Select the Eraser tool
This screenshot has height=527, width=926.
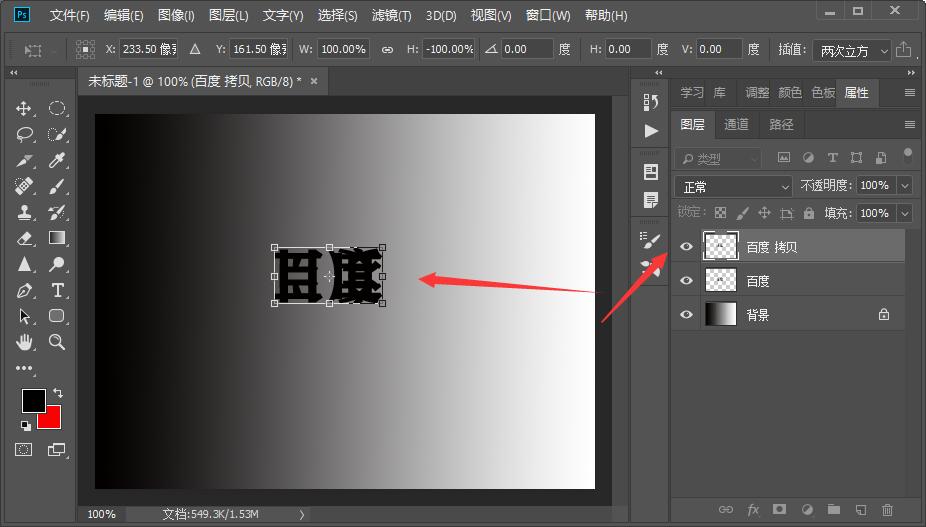point(24,238)
